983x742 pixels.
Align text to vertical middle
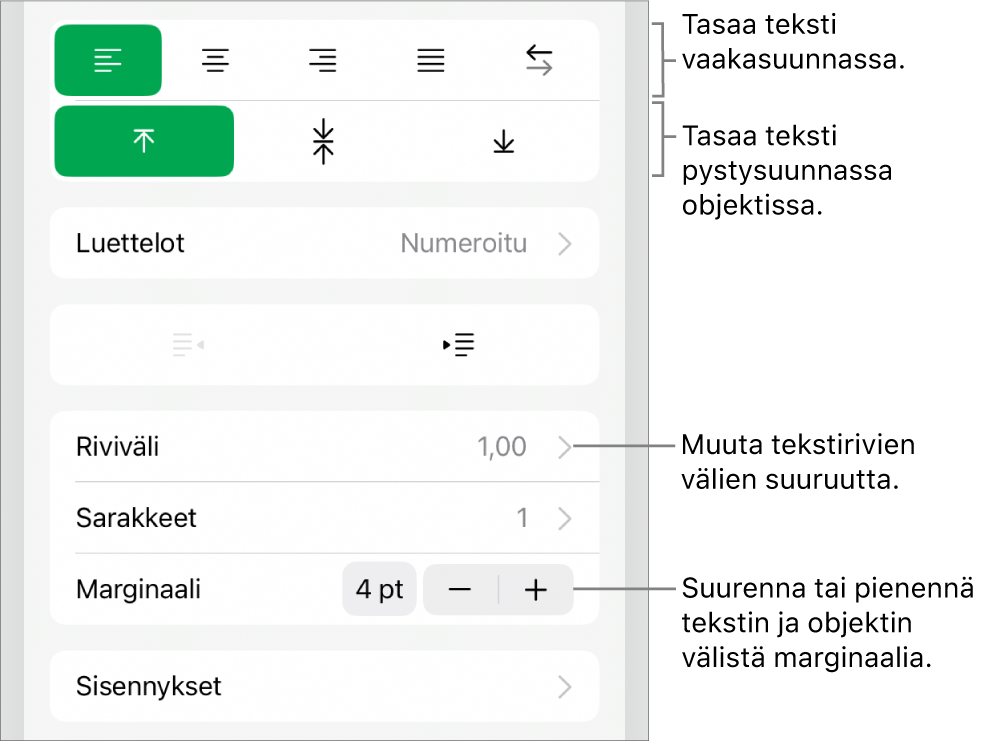[x=323, y=141]
